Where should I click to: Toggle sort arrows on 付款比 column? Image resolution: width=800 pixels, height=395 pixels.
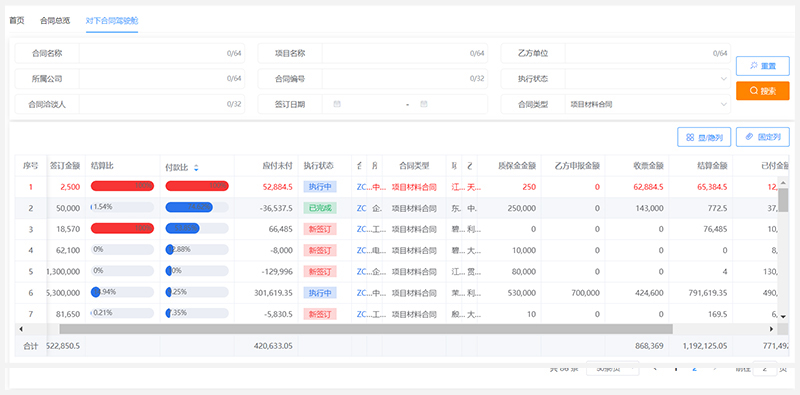tap(196, 167)
